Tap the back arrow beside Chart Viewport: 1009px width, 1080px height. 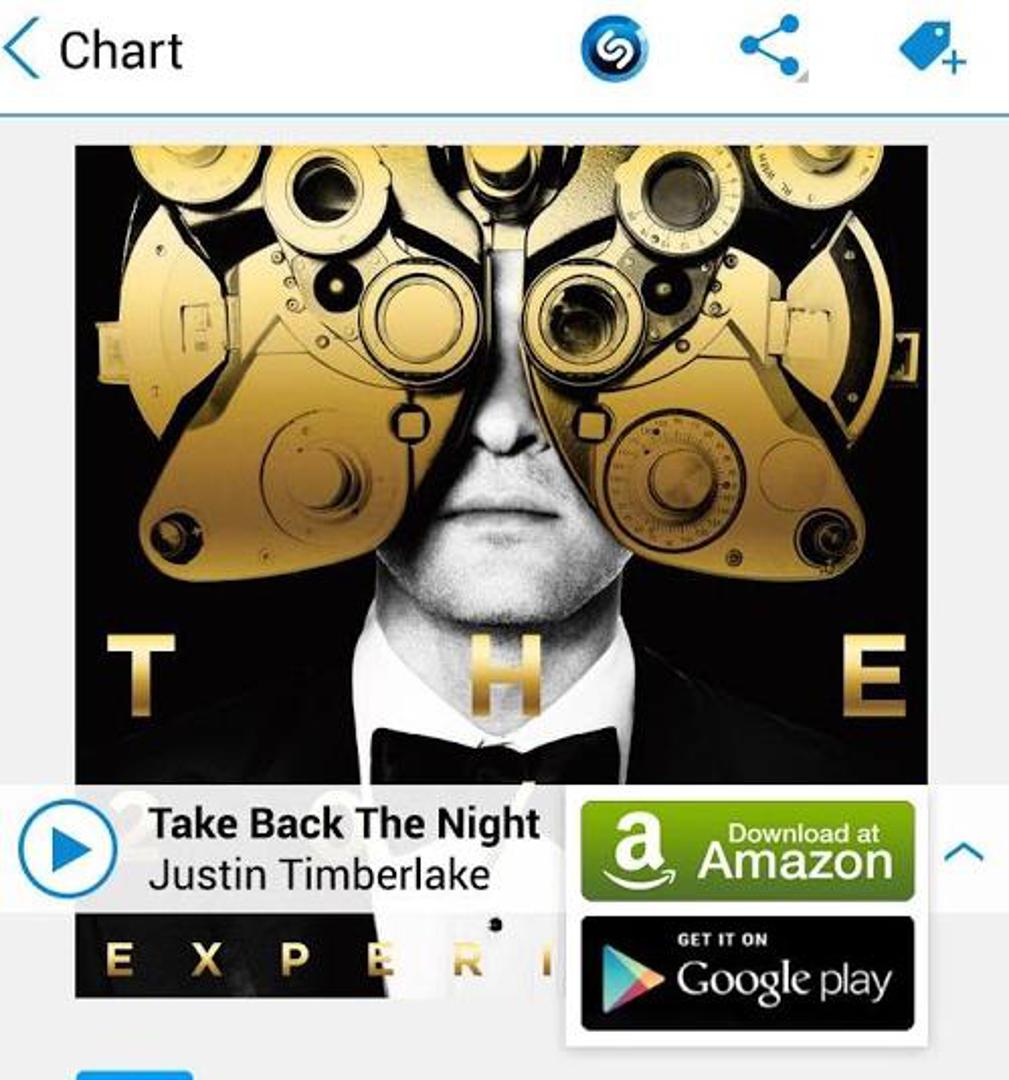click(21, 48)
